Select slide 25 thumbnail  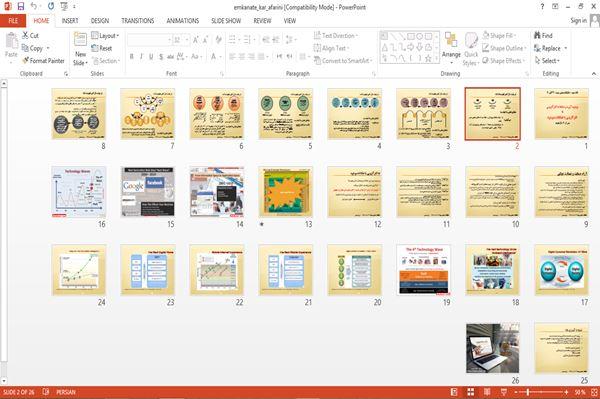[x=561, y=348]
